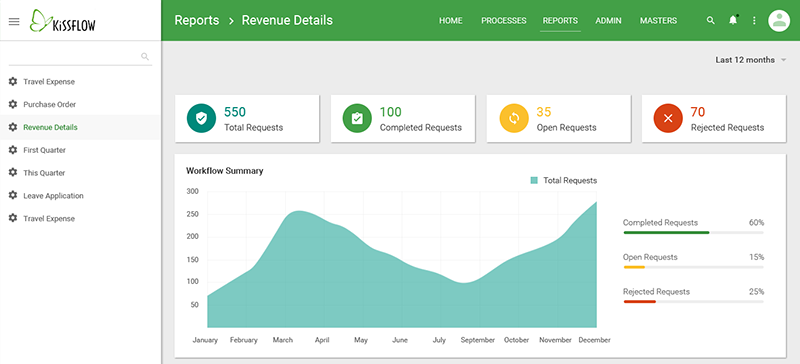Open This Quarter report
Screen dimensions: 800x364
click(44, 173)
